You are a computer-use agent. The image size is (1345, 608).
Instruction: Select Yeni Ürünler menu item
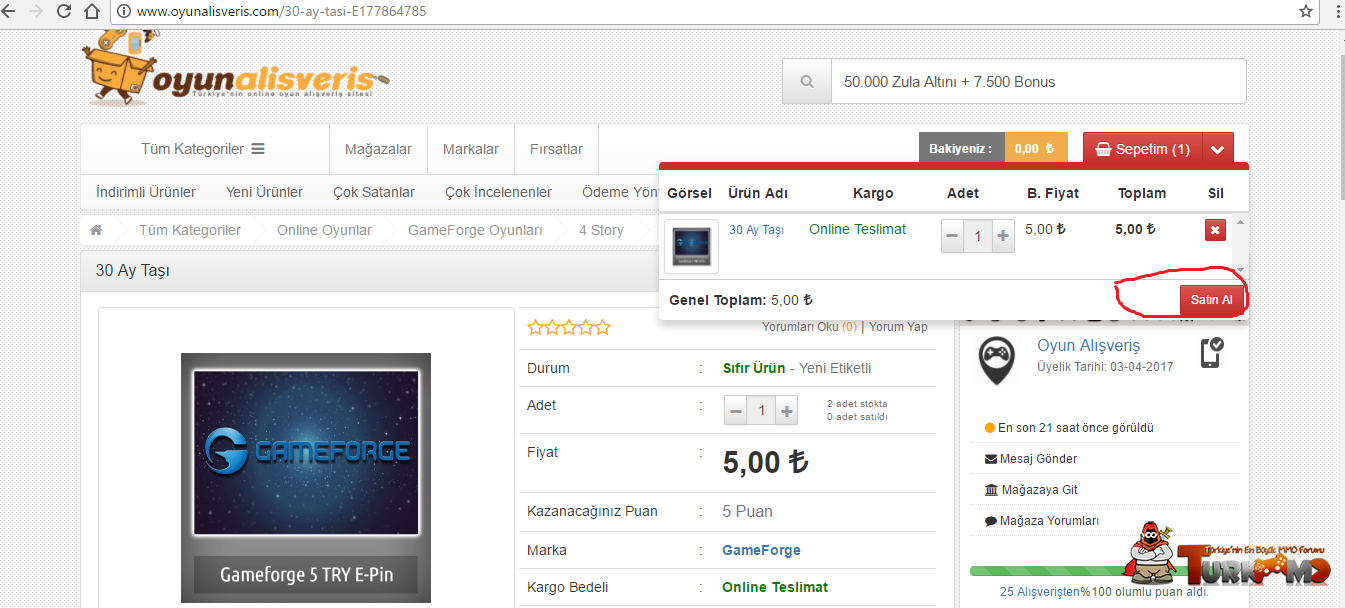[264, 192]
